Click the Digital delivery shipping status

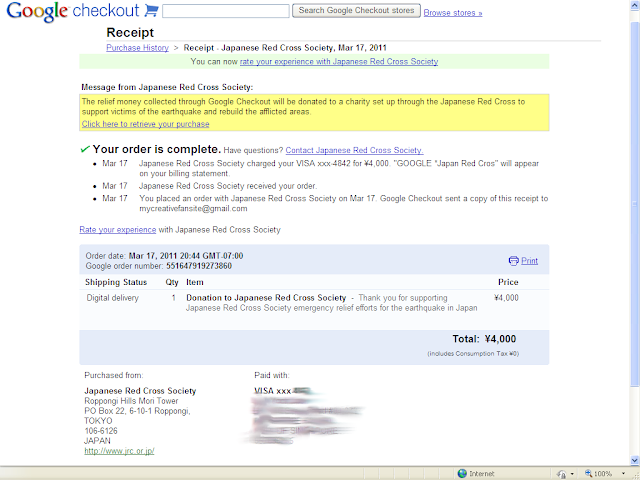point(112,298)
